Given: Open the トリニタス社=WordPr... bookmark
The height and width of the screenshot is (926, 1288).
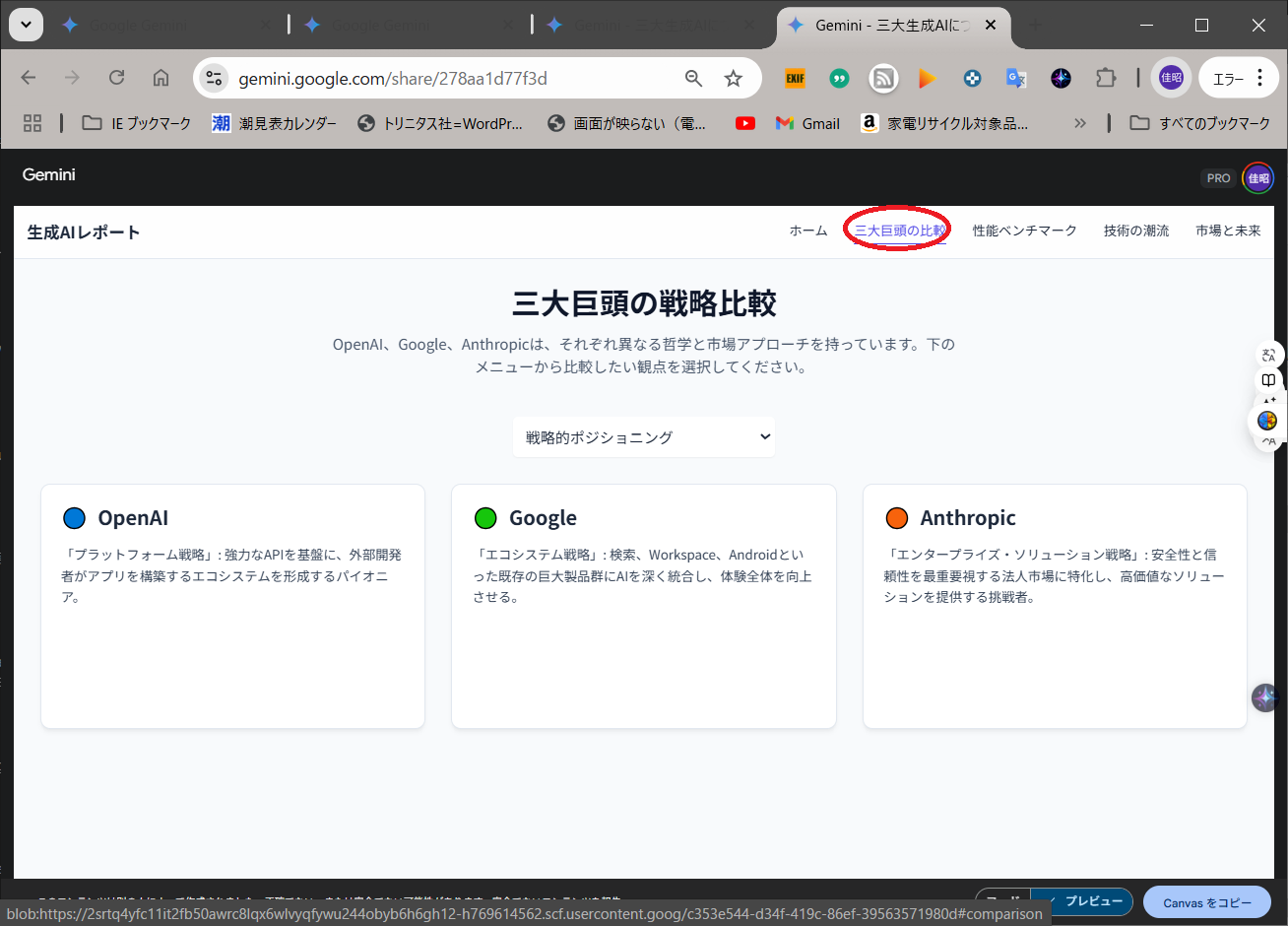Looking at the screenshot, I should point(439,123).
